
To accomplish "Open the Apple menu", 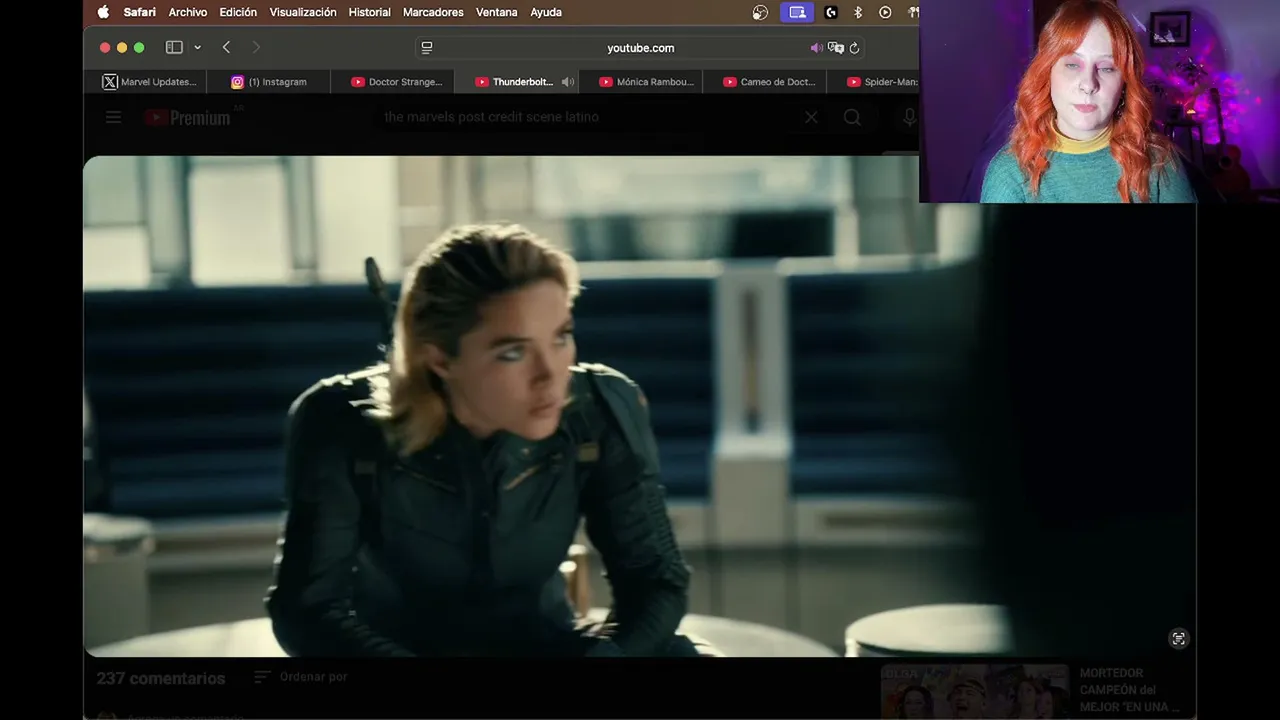I will pyautogui.click(x=103, y=12).
